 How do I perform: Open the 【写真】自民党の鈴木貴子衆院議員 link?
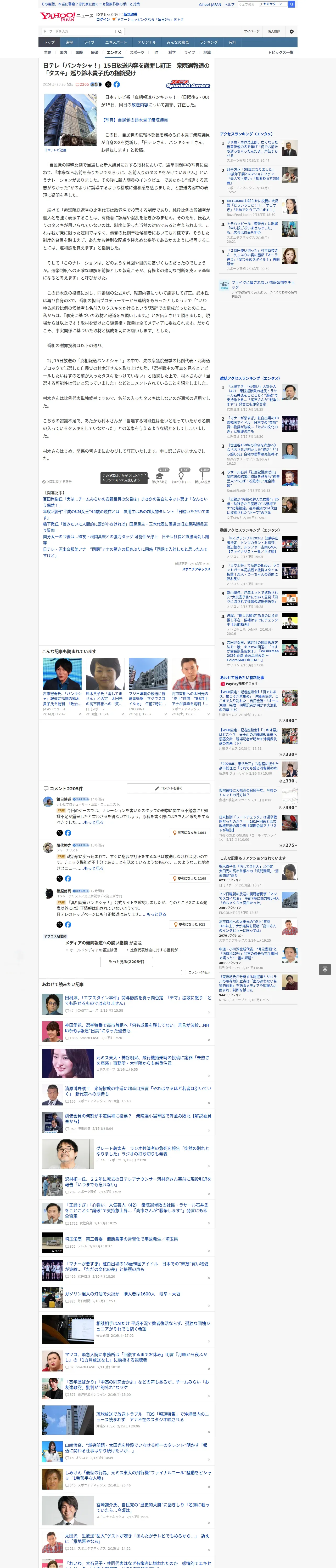tap(135, 120)
